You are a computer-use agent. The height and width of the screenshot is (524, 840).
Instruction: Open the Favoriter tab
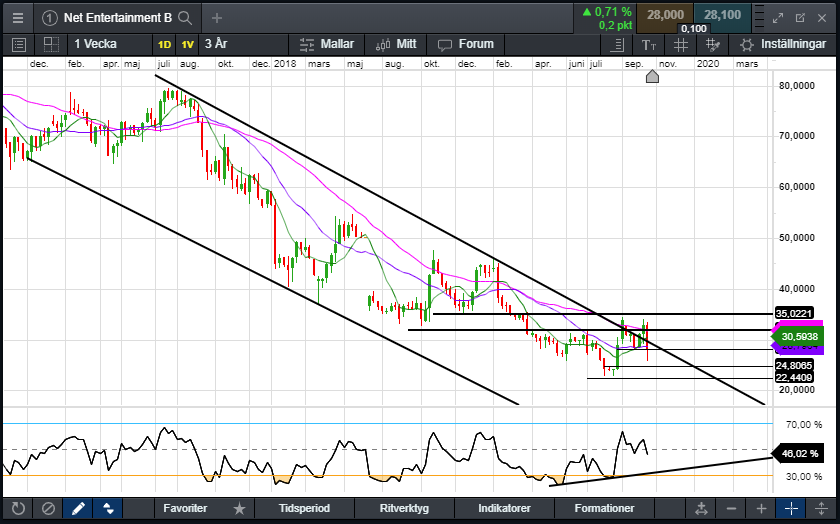tap(185, 508)
